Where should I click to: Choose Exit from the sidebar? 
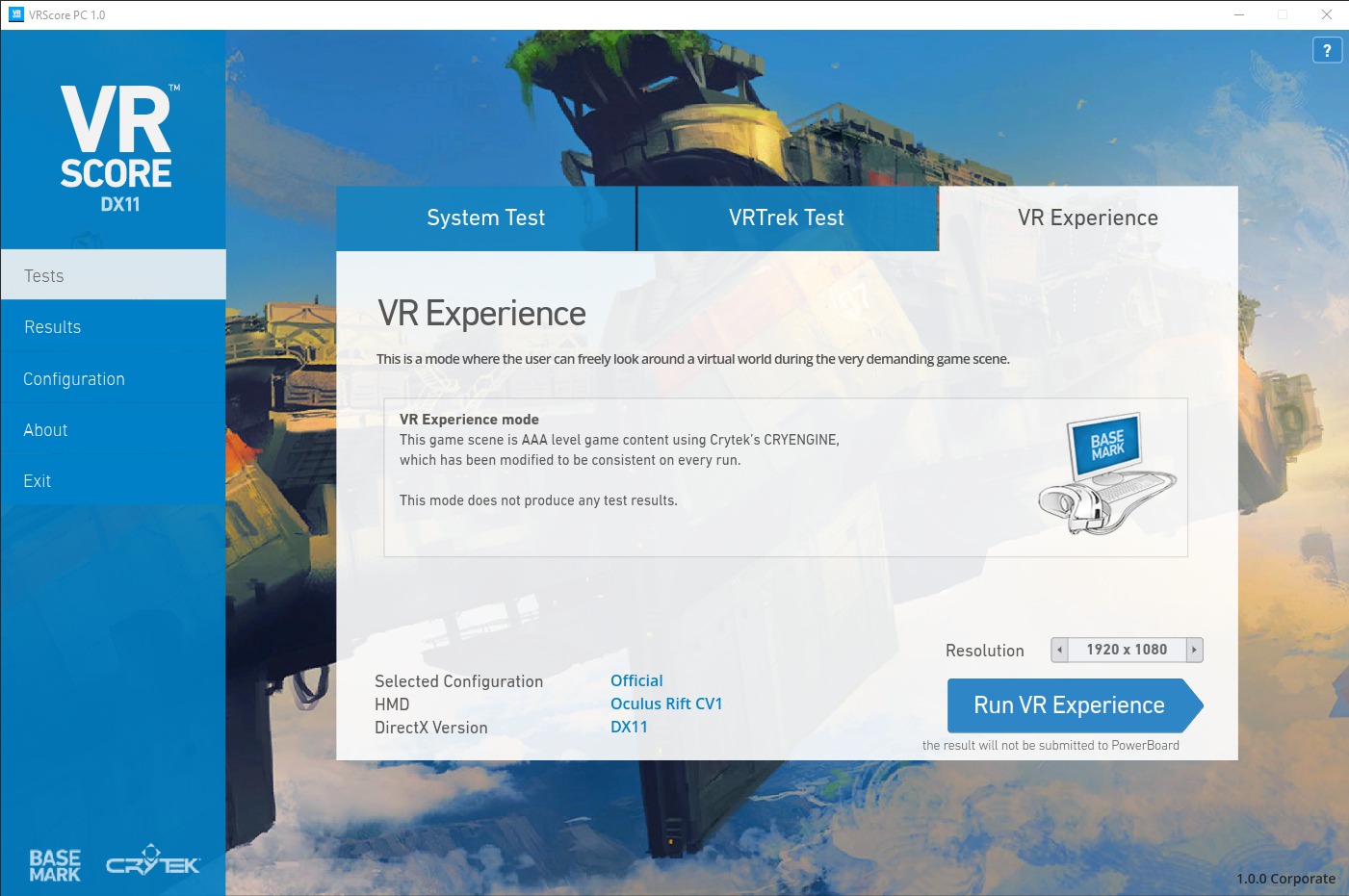38,481
